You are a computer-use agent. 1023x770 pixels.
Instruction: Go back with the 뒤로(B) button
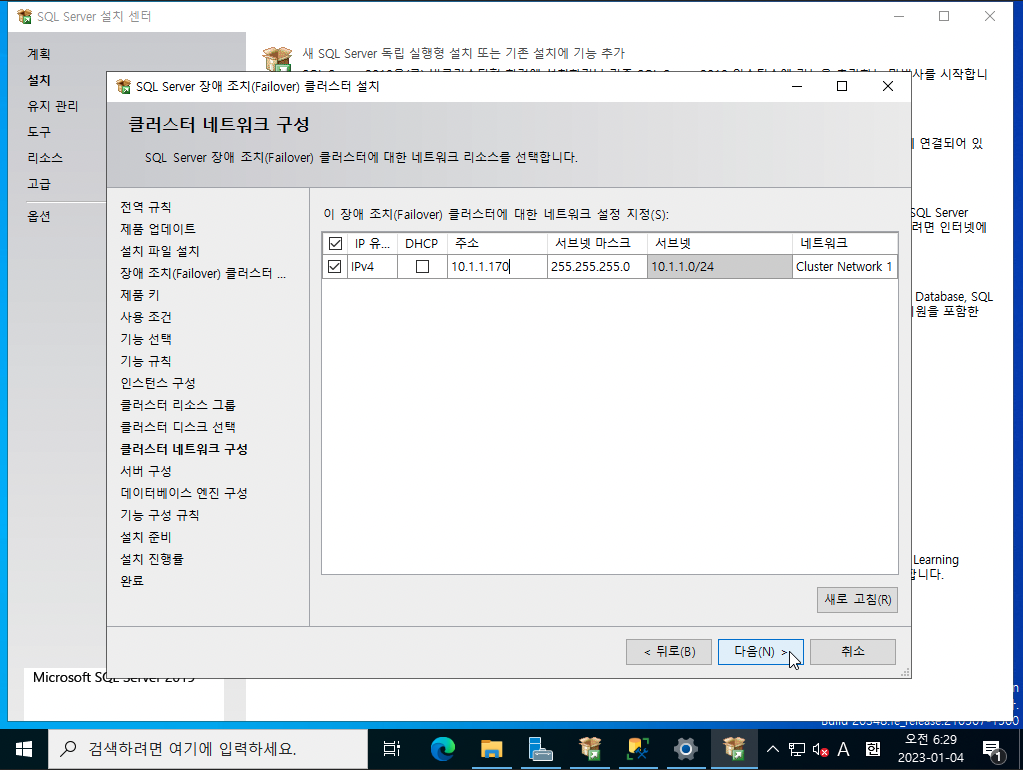pyautogui.click(x=669, y=651)
